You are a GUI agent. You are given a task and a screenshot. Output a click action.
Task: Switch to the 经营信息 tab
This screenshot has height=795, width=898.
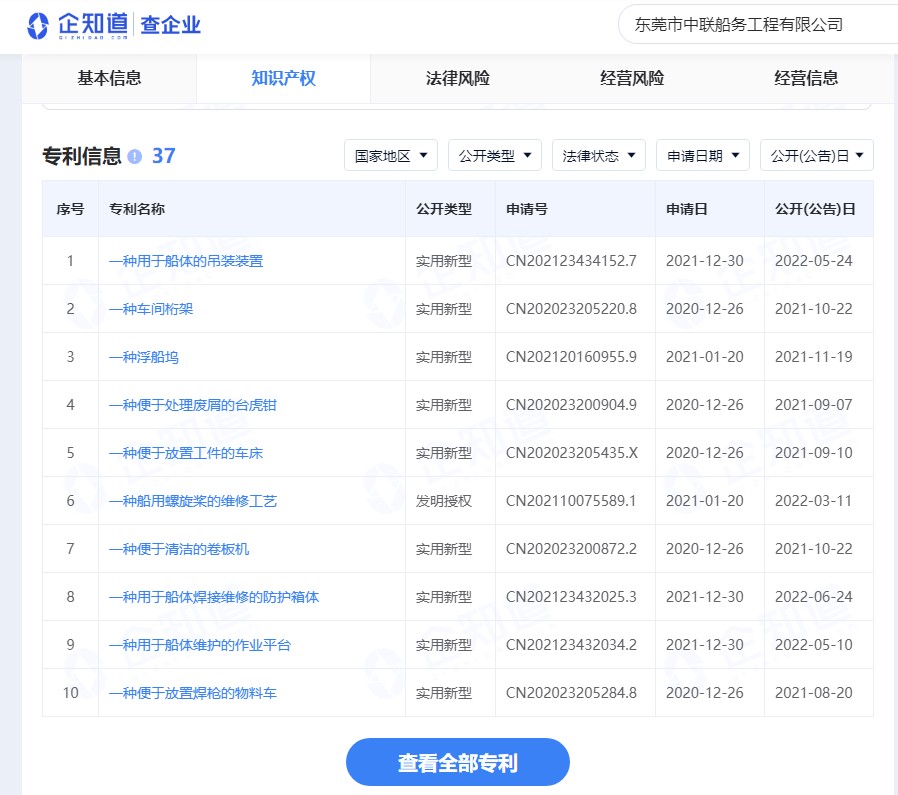806,78
